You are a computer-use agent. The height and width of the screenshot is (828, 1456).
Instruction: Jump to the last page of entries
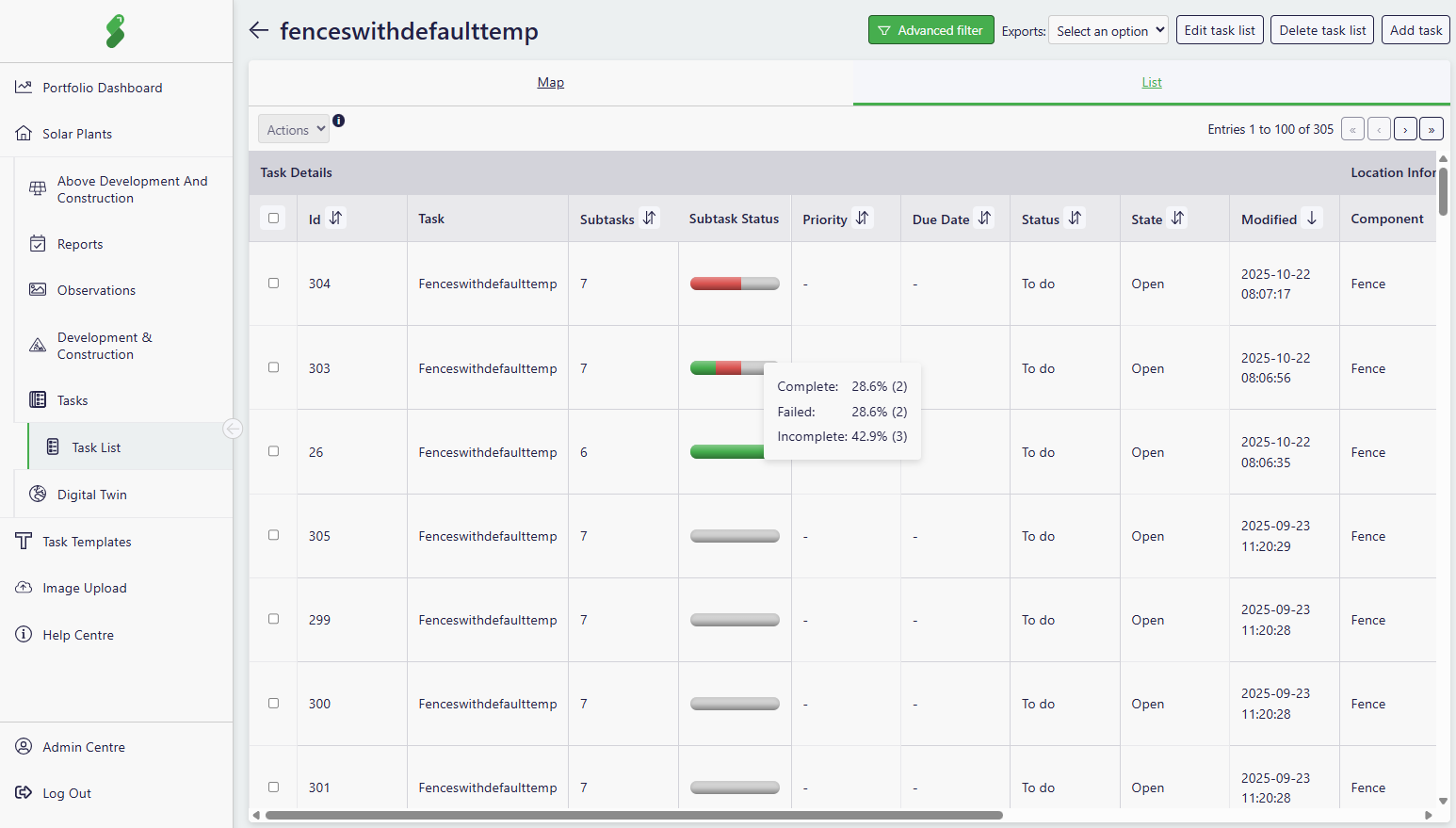[1432, 129]
